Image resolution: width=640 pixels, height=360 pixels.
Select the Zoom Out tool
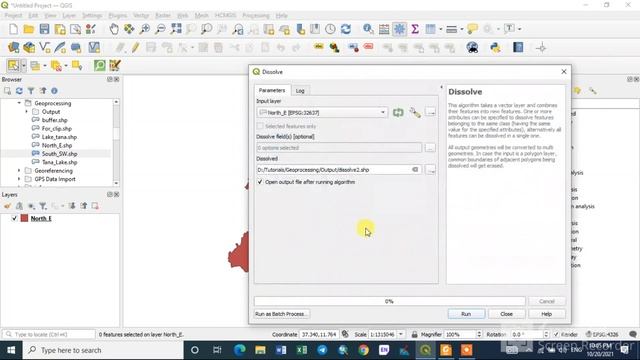point(160,29)
